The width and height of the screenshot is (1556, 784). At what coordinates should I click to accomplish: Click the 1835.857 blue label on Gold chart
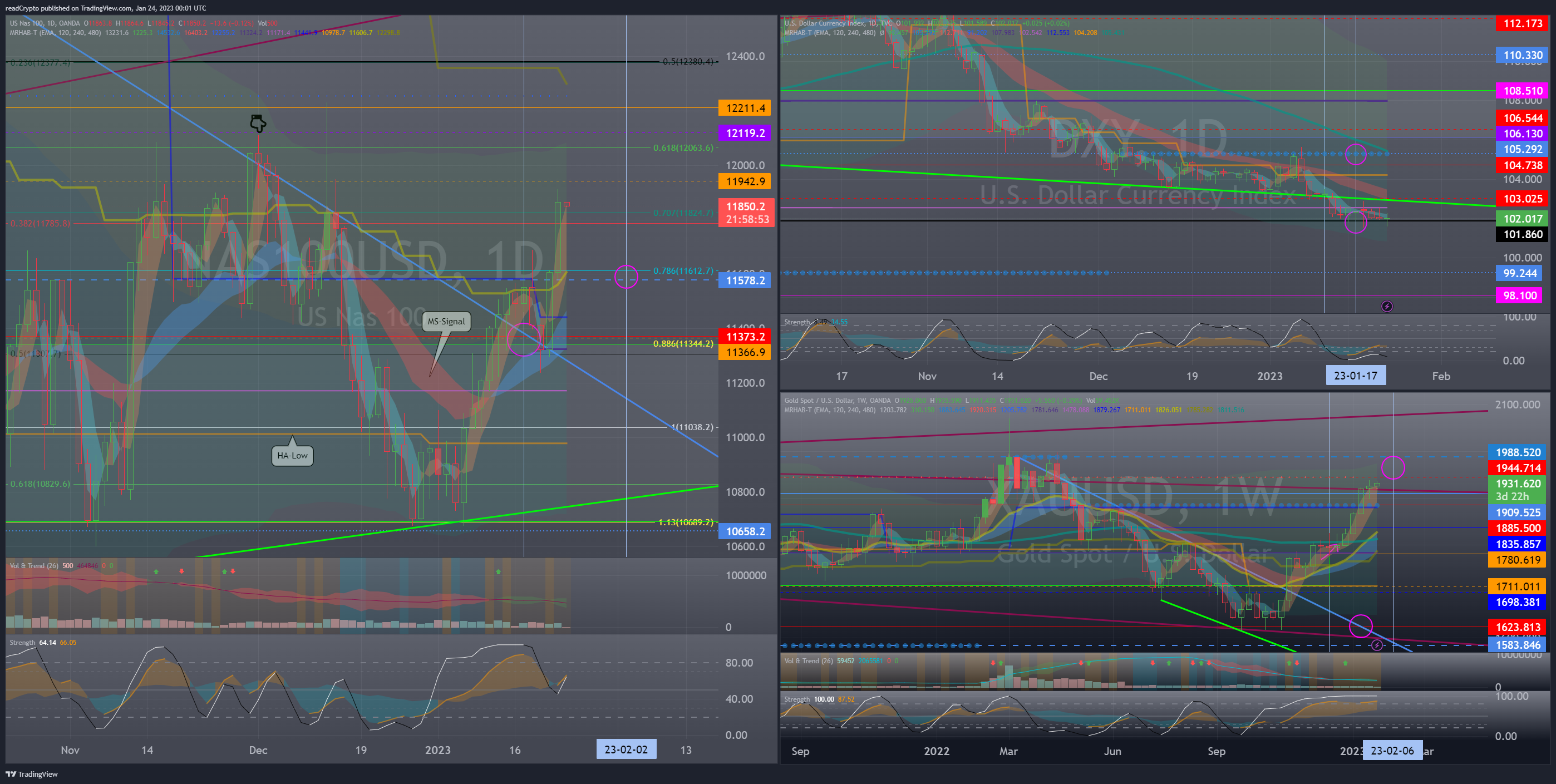(x=1518, y=544)
